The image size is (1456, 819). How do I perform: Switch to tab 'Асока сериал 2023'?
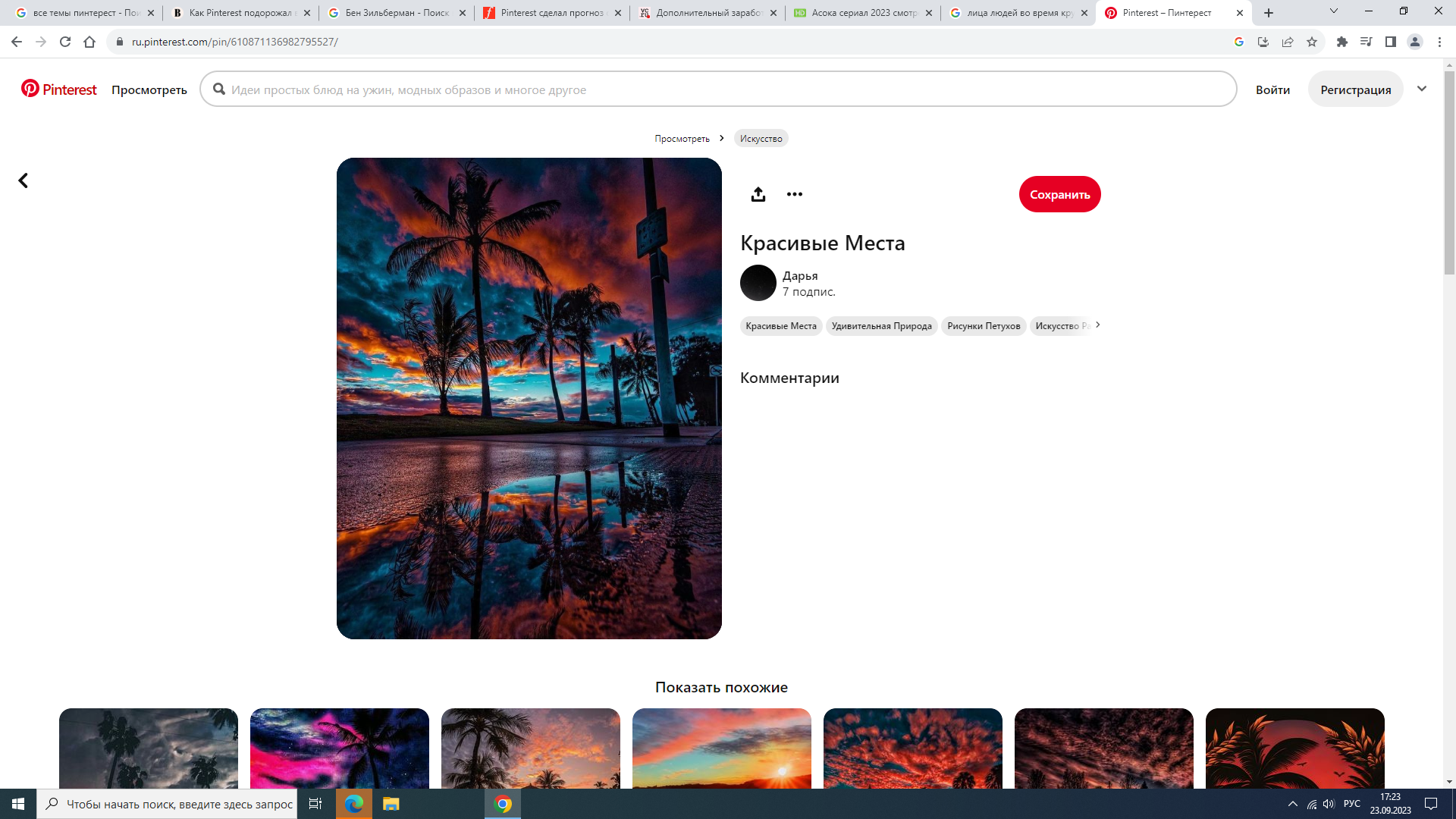point(863,13)
